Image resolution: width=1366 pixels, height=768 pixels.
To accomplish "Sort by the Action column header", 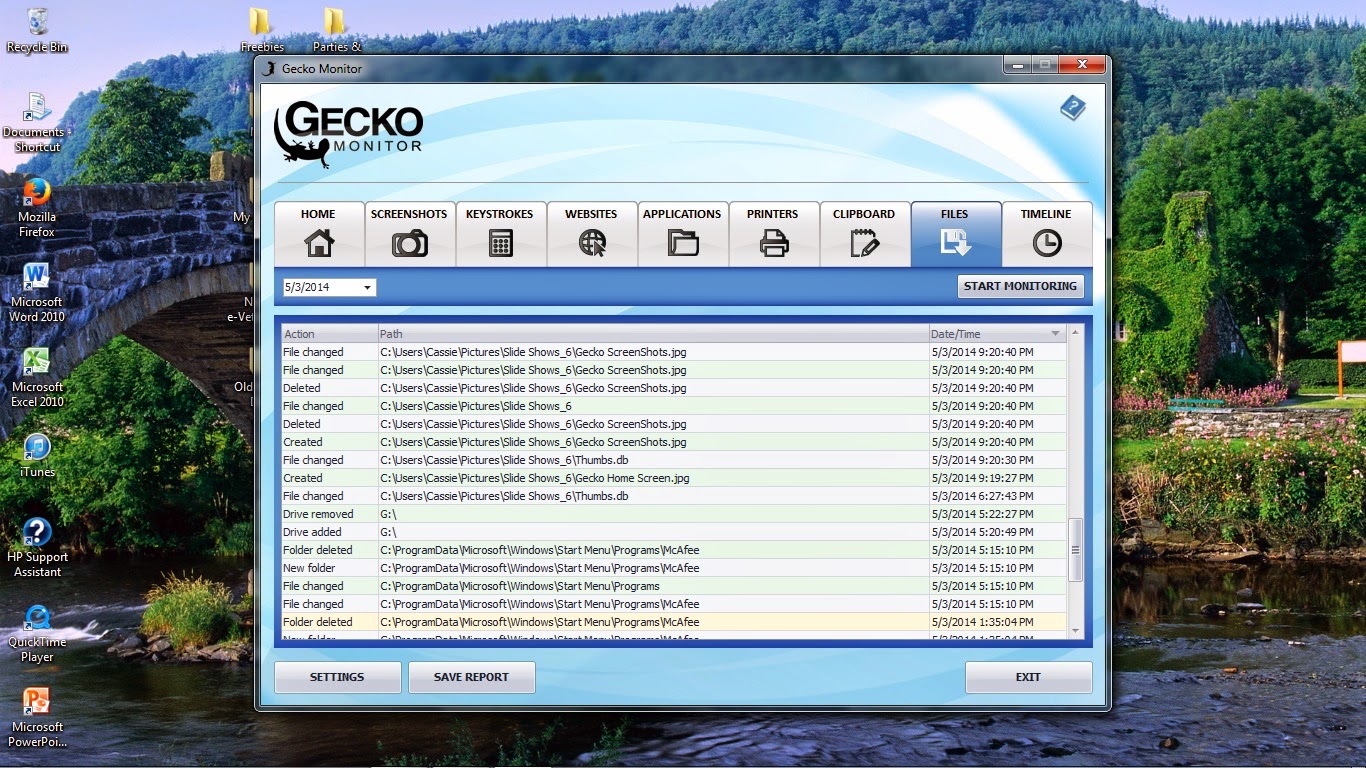I will [329, 334].
